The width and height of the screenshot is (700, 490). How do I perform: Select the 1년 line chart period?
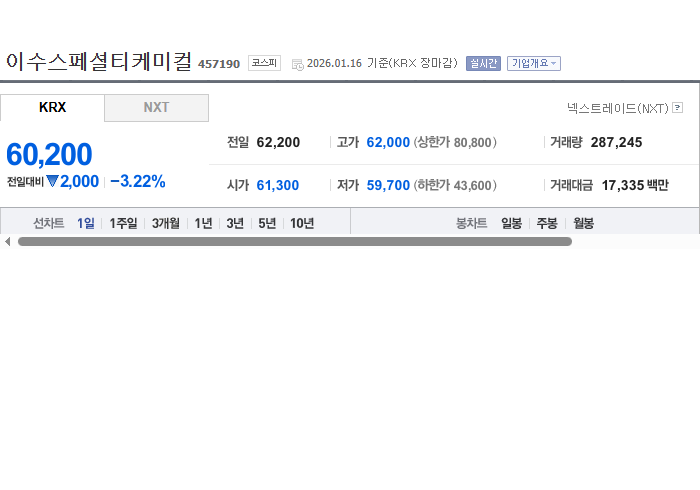coord(203,223)
